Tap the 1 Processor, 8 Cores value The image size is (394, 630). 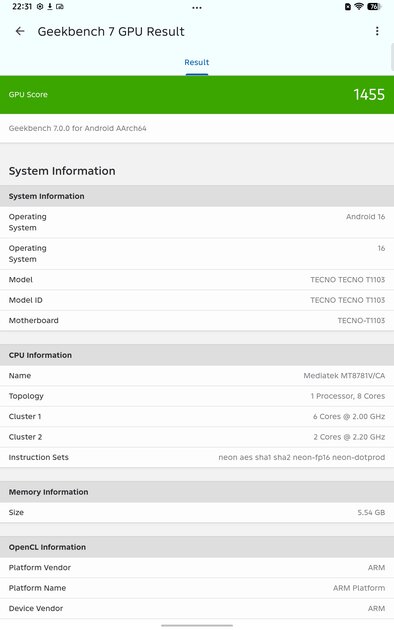(x=347, y=396)
